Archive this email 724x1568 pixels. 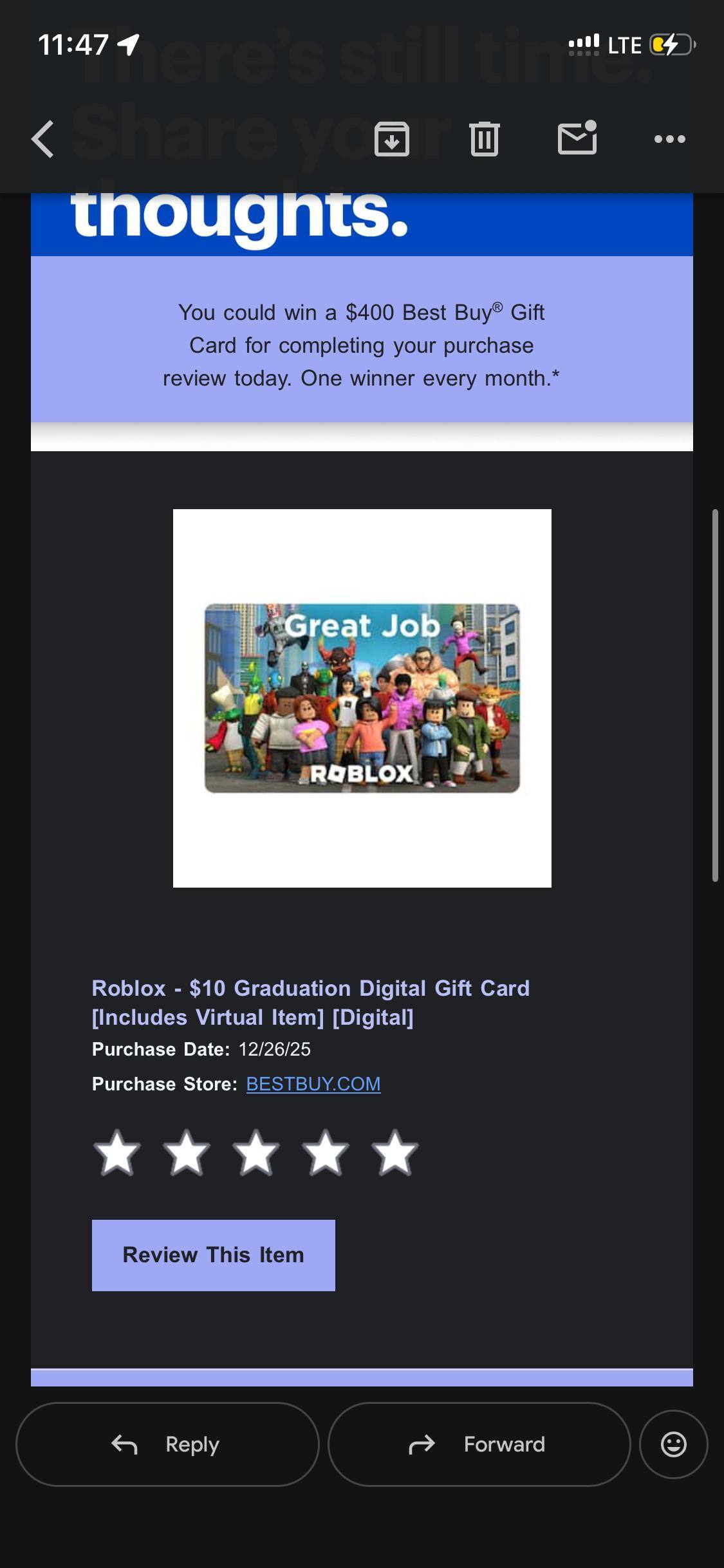tap(392, 139)
